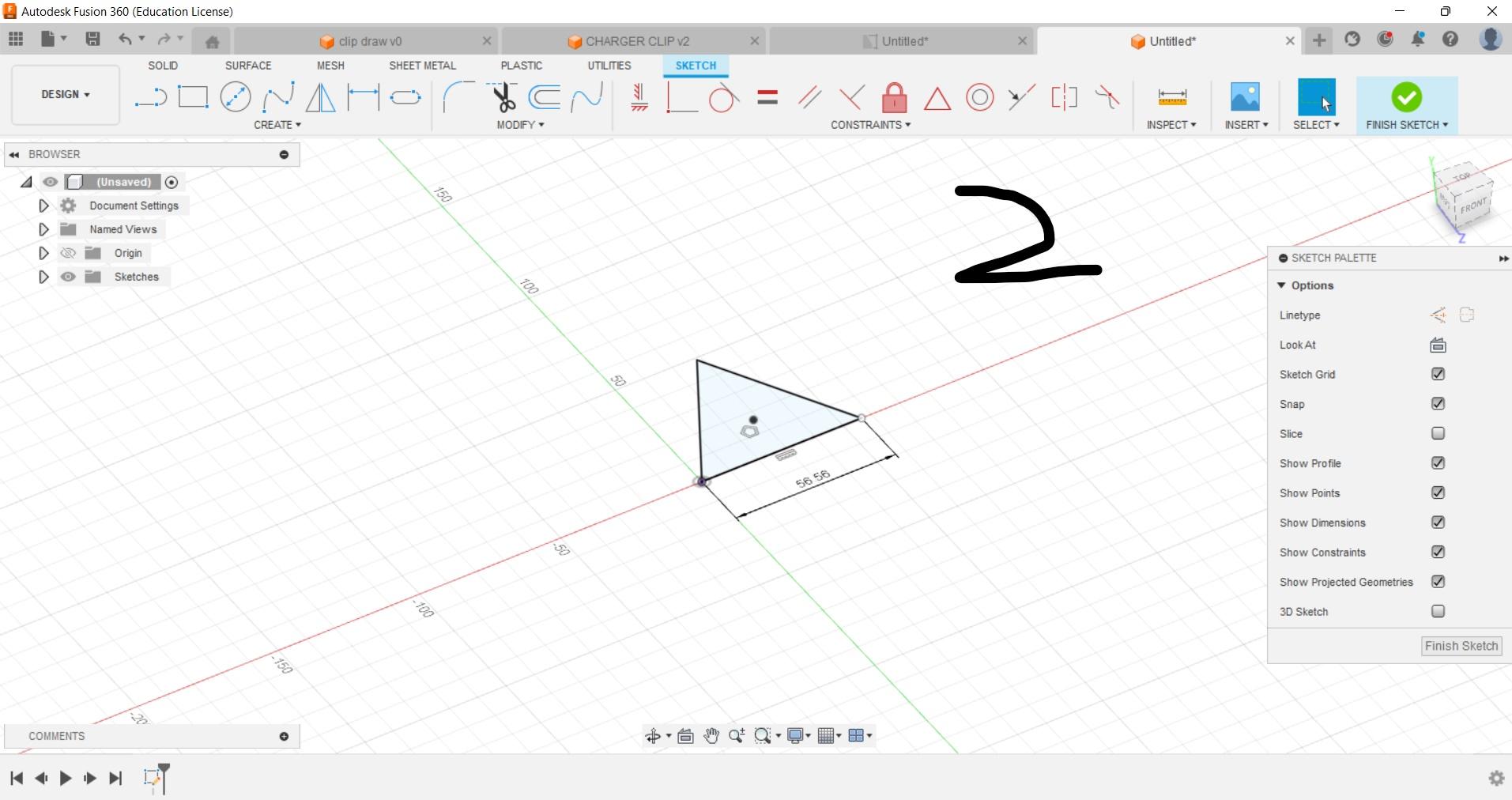
Task: Switch to the SOLID ribbon tab
Action: point(162,66)
